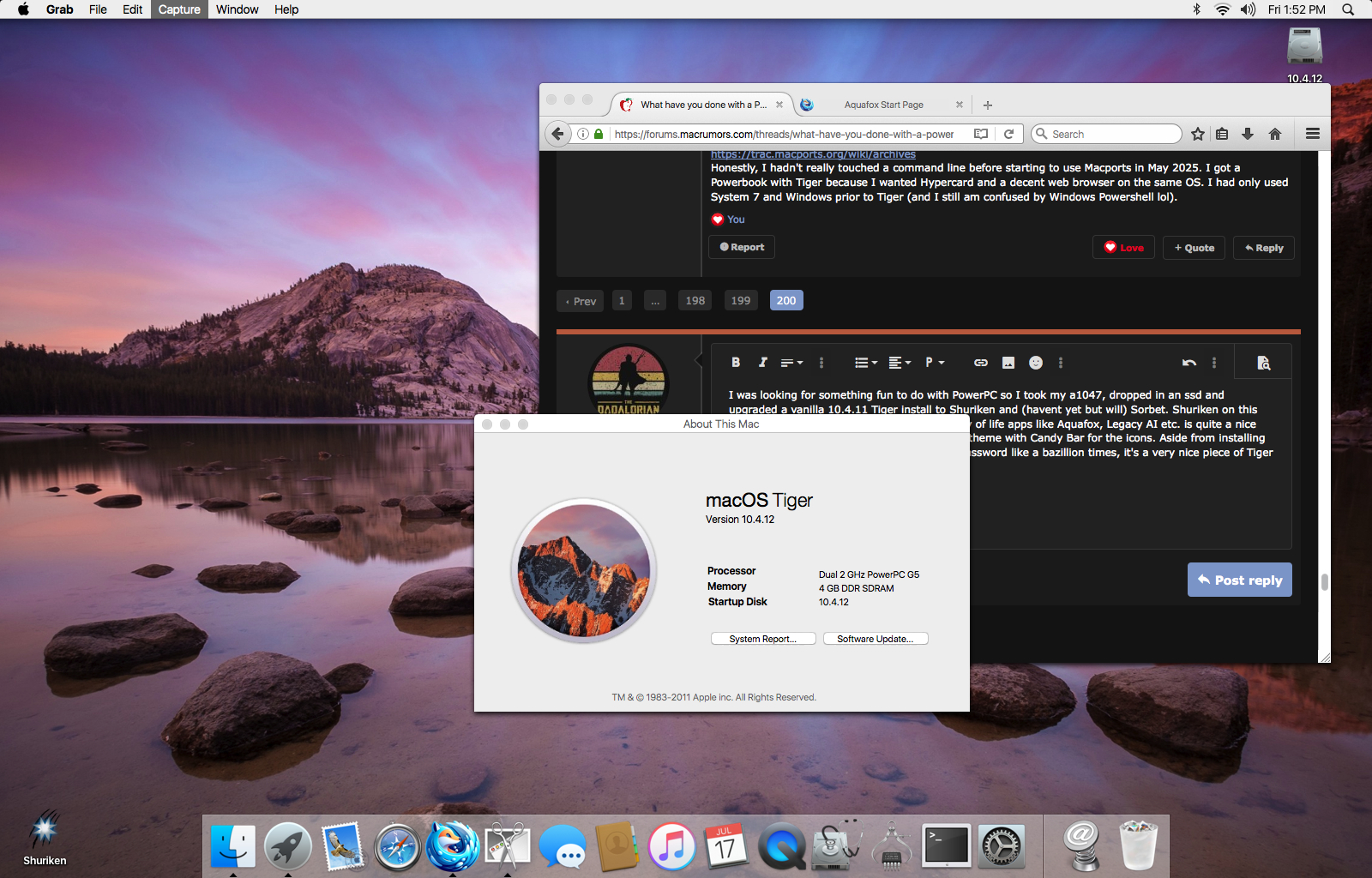Open the Capture menu
The height and width of the screenshot is (878, 1372).
179,9
